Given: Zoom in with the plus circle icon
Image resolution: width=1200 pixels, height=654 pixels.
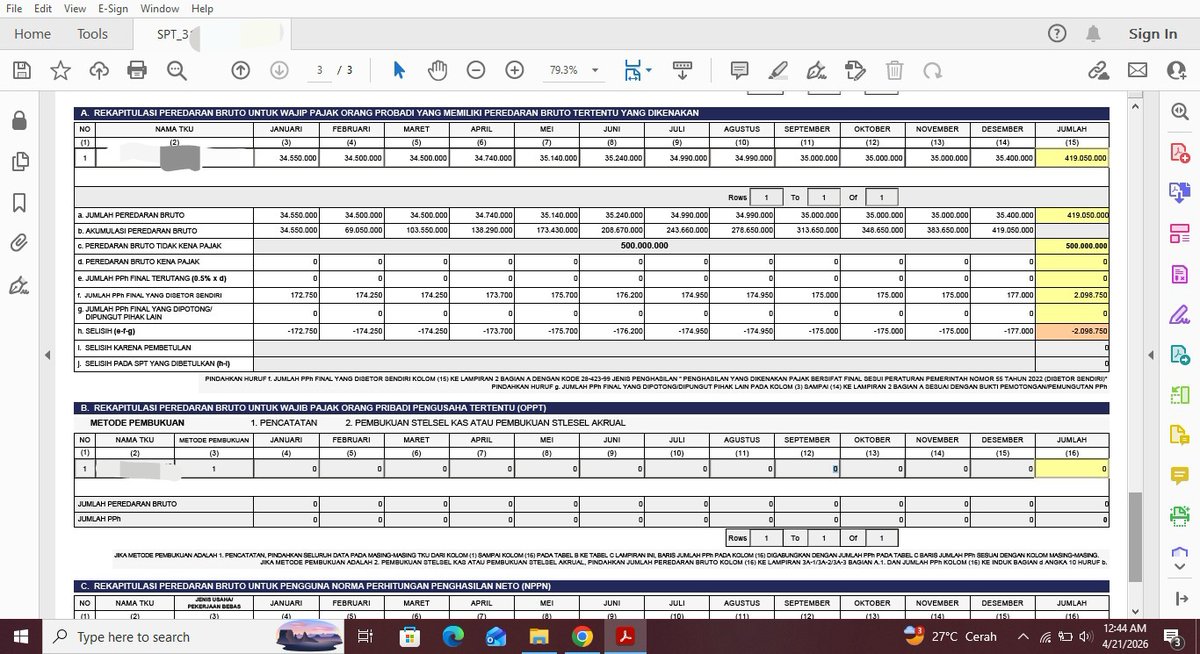Looking at the screenshot, I should pos(515,70).
